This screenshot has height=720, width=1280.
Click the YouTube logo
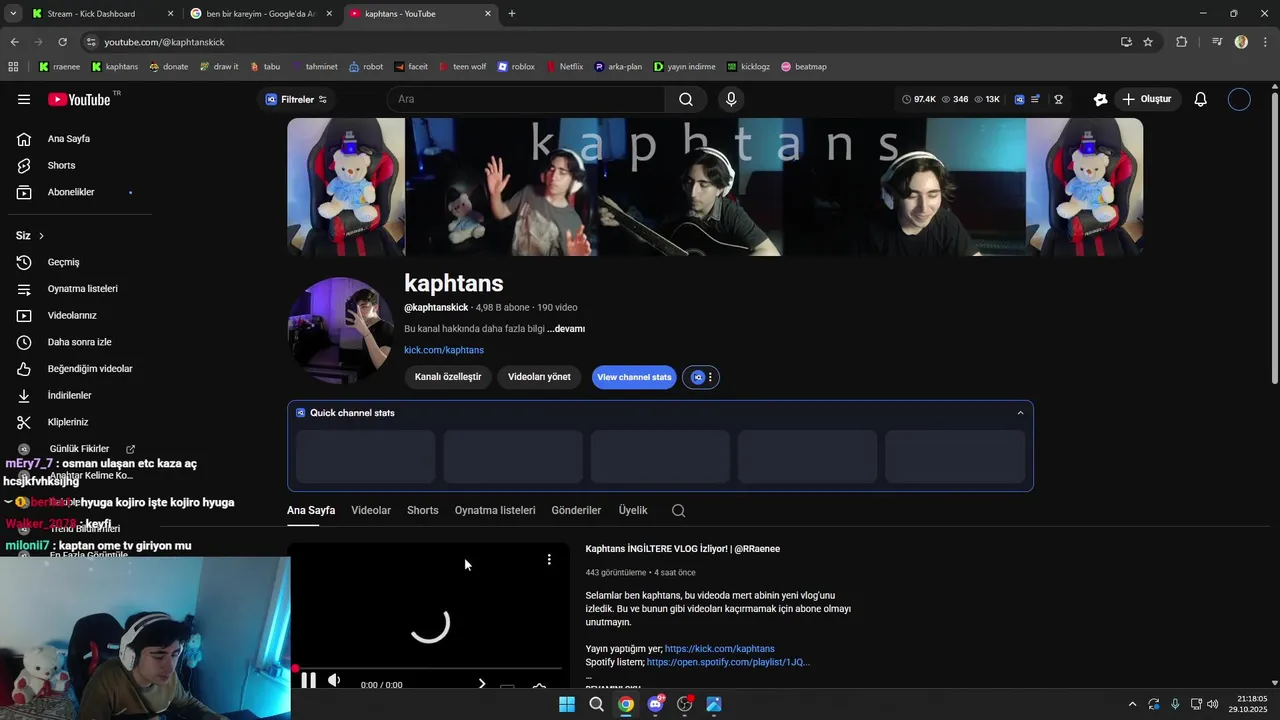[79, 99]
